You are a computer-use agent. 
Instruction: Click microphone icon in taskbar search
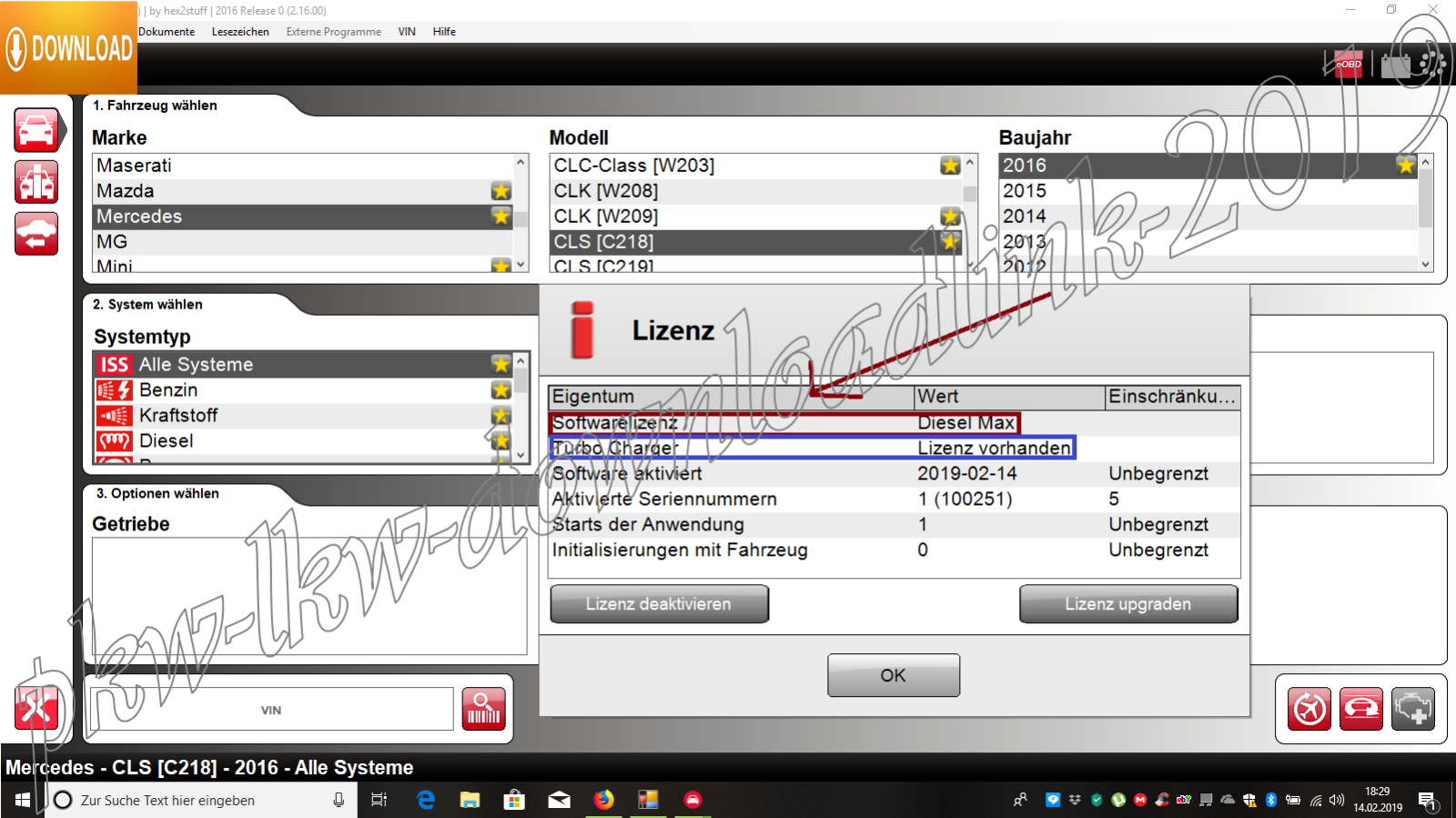pyautogui.click(x=339, y=800)
